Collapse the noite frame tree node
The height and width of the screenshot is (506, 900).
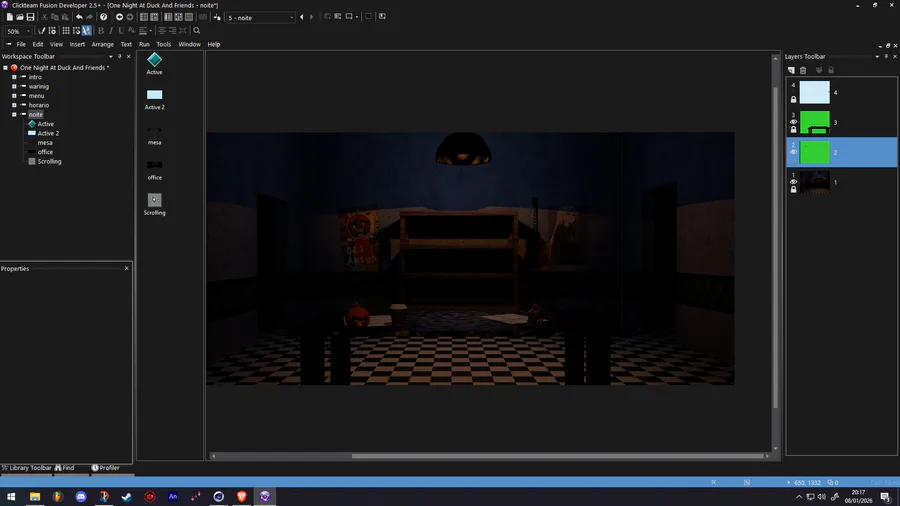coord(14,114)
